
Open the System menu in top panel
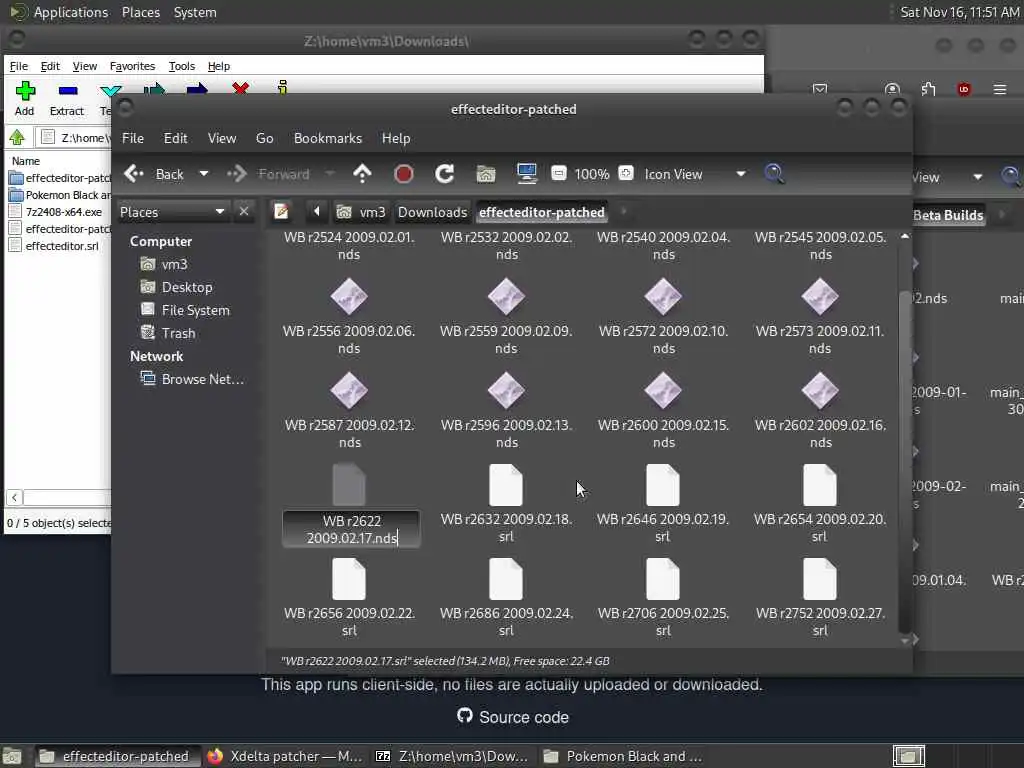[195, 12]
